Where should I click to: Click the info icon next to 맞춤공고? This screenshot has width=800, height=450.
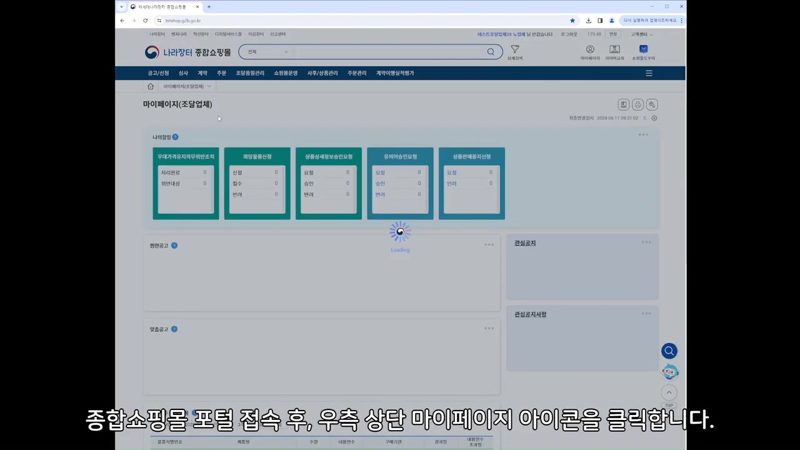[174, 329]
